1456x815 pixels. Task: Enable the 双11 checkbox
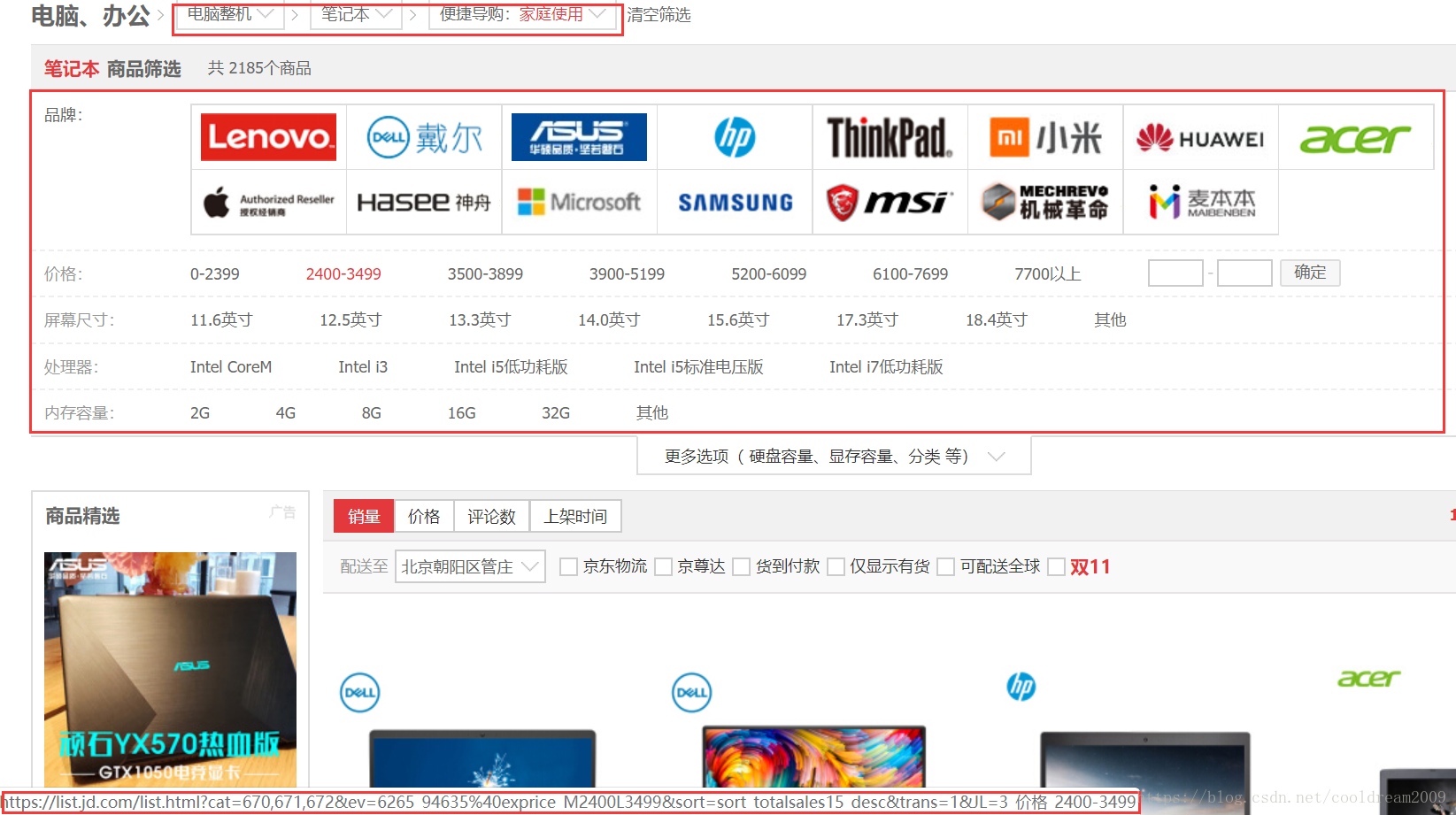1056,566
